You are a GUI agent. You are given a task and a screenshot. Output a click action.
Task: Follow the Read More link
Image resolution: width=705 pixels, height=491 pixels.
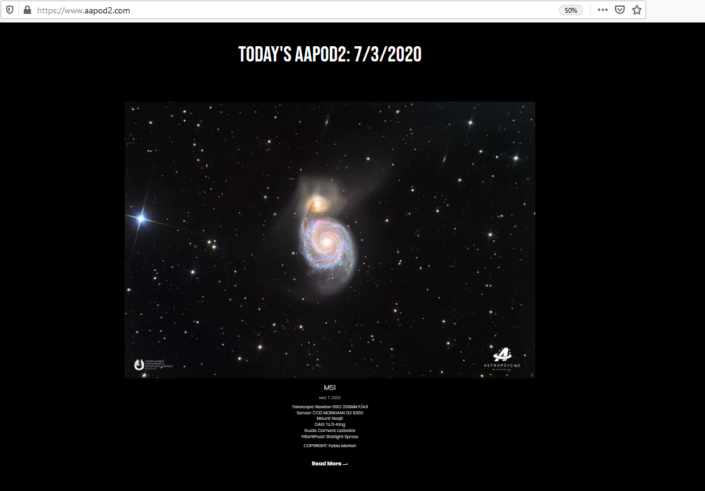[x=330, y=464]
